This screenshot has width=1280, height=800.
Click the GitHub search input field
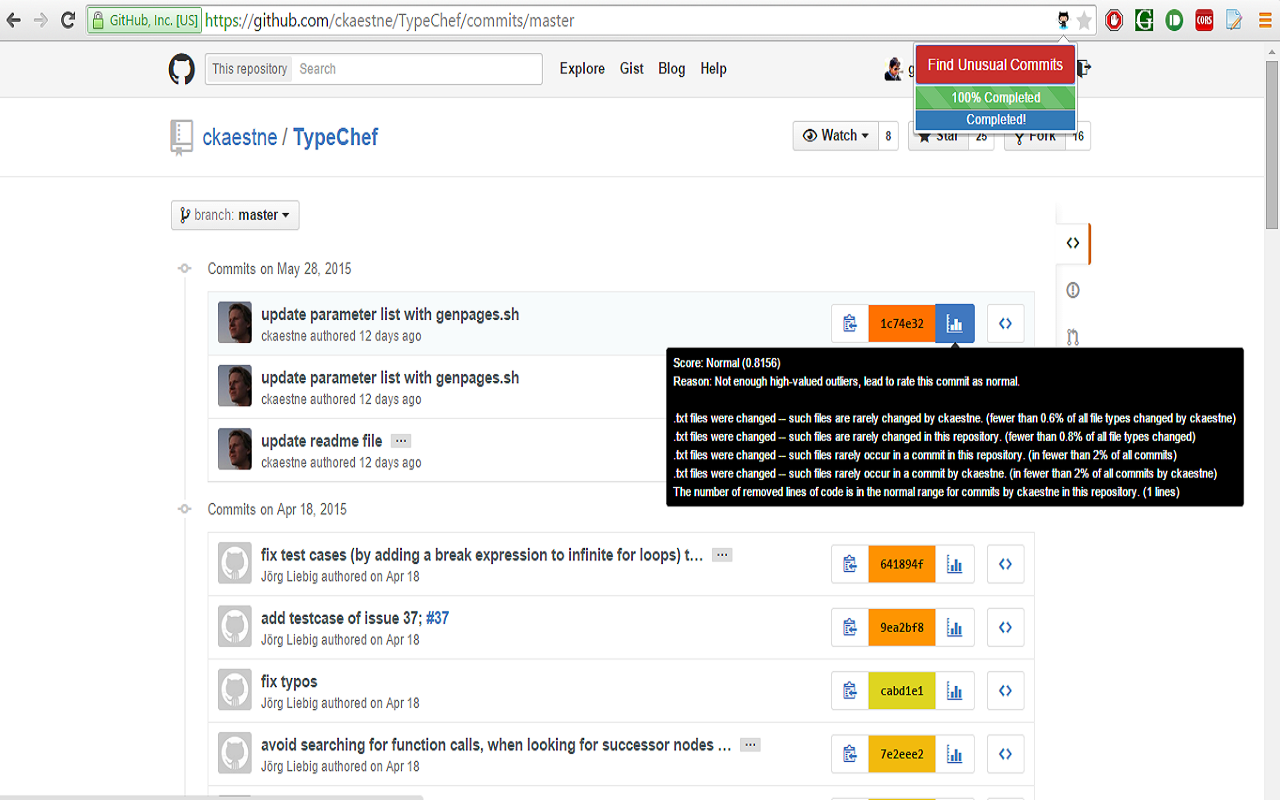click(418, 69)
